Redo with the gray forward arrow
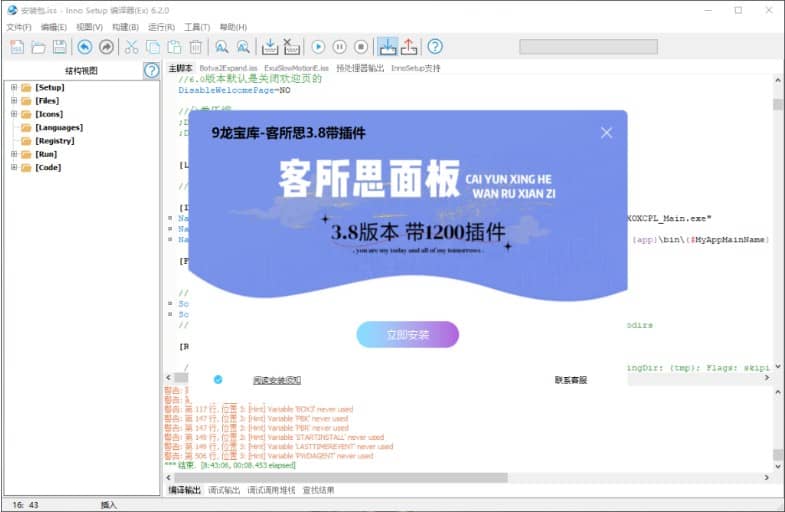The width and height of the screenshot is (785, 512). [x=106, y=47]
